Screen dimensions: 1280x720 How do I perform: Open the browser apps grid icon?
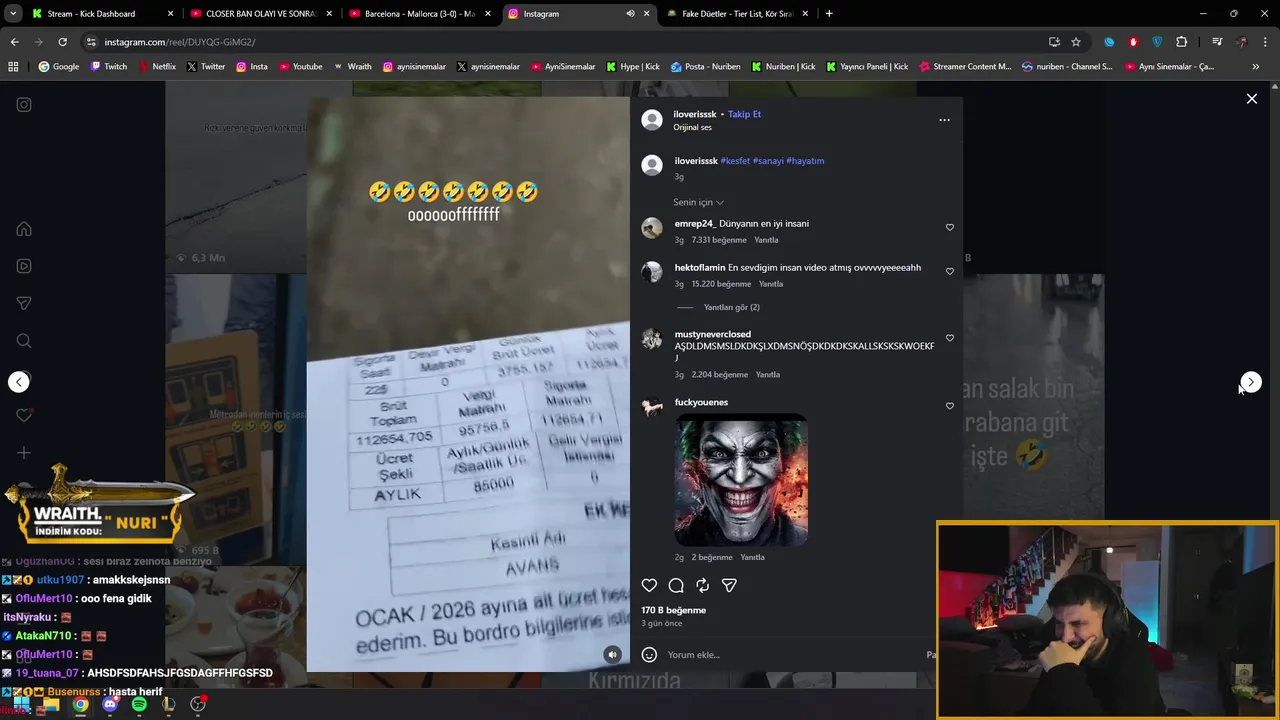click(x=14, y=67)
